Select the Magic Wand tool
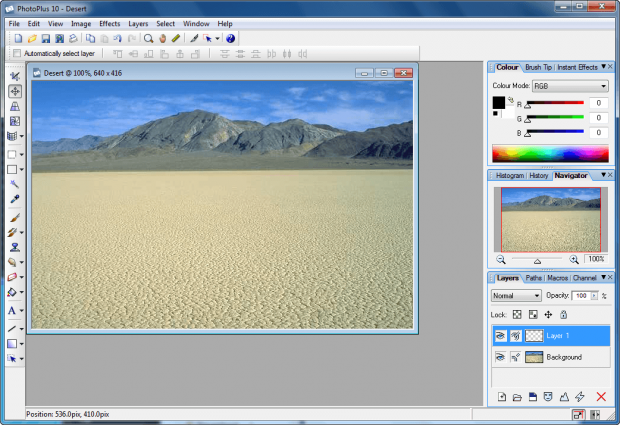This screenshot has height=425, width=620. [15, 185]
